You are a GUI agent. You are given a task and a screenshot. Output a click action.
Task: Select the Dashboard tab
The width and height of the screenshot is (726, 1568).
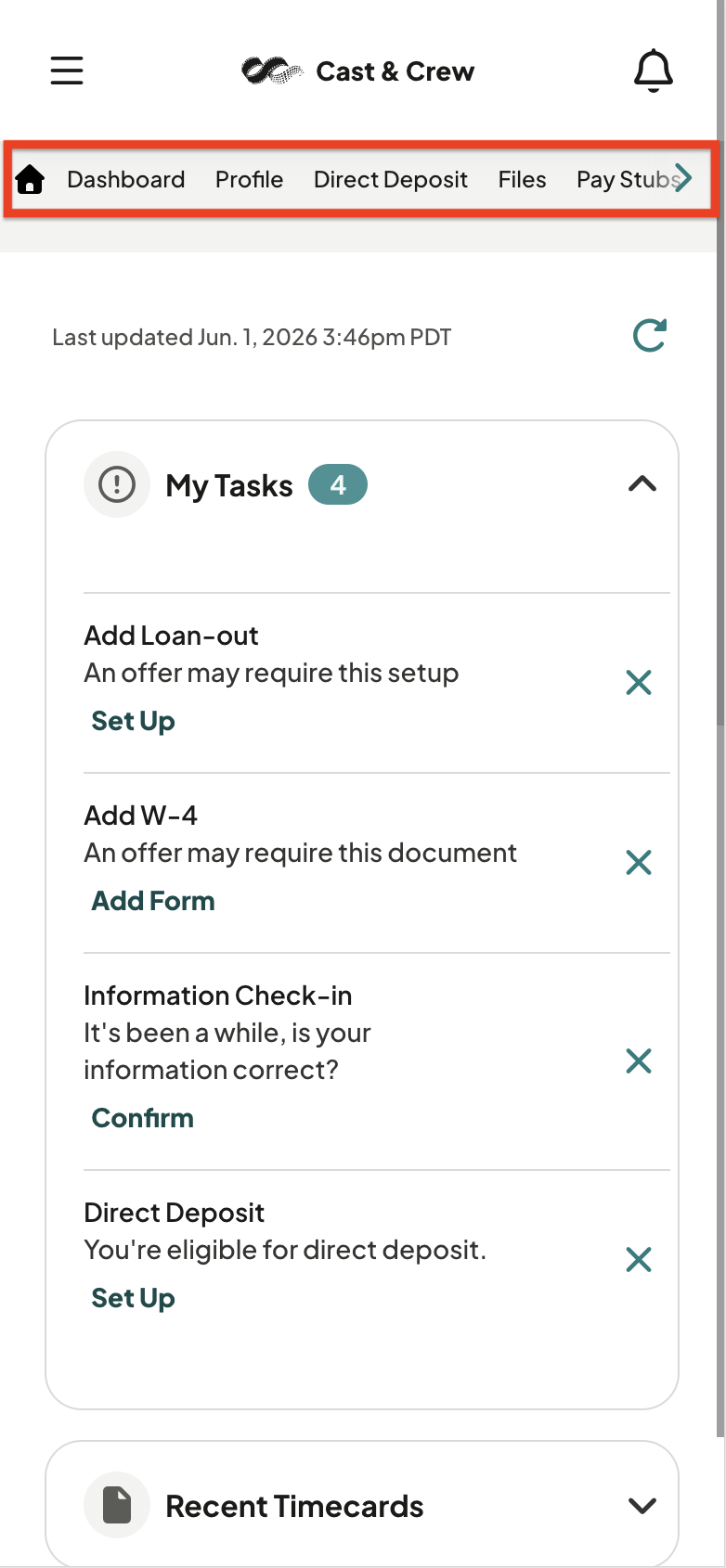(126, 179)
